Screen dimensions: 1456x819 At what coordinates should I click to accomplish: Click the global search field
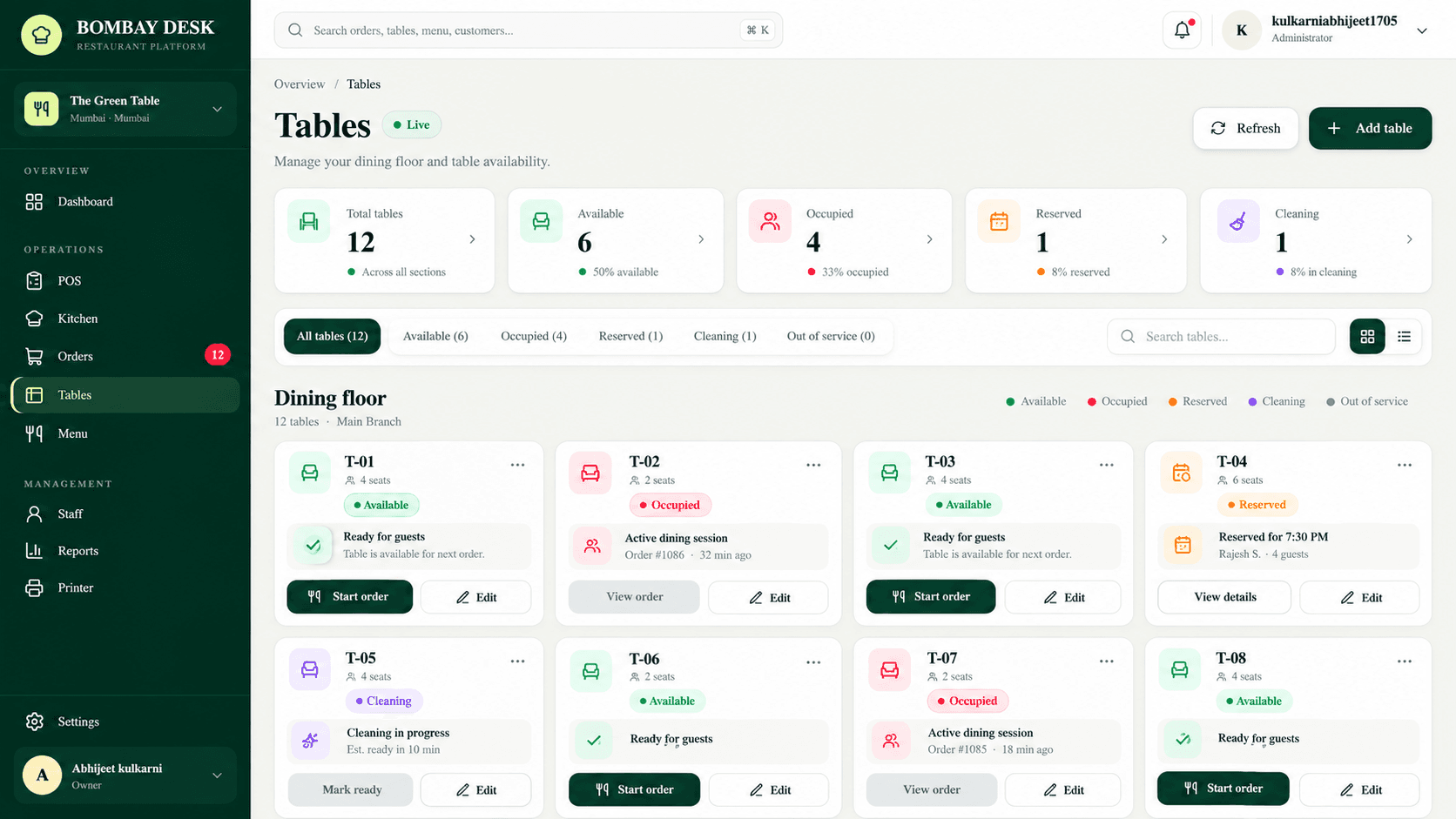click(528, 30)
